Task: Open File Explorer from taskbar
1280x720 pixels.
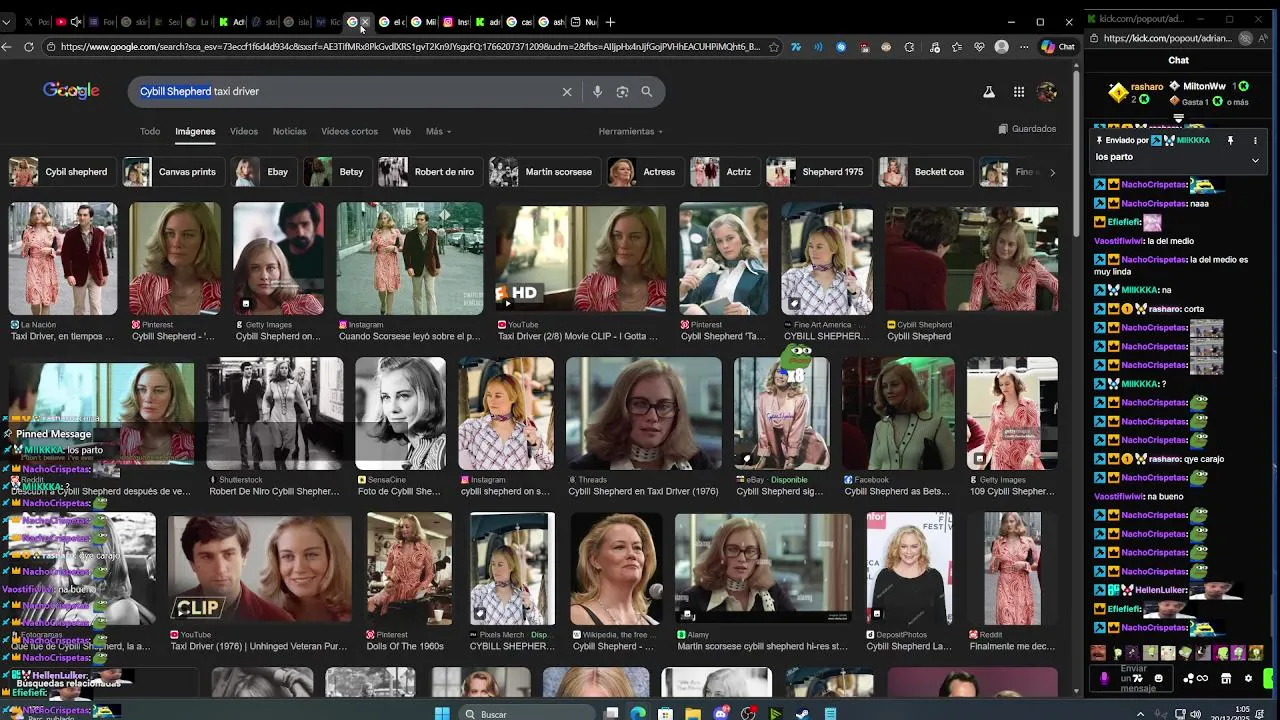Action: (x=693, y=714)
